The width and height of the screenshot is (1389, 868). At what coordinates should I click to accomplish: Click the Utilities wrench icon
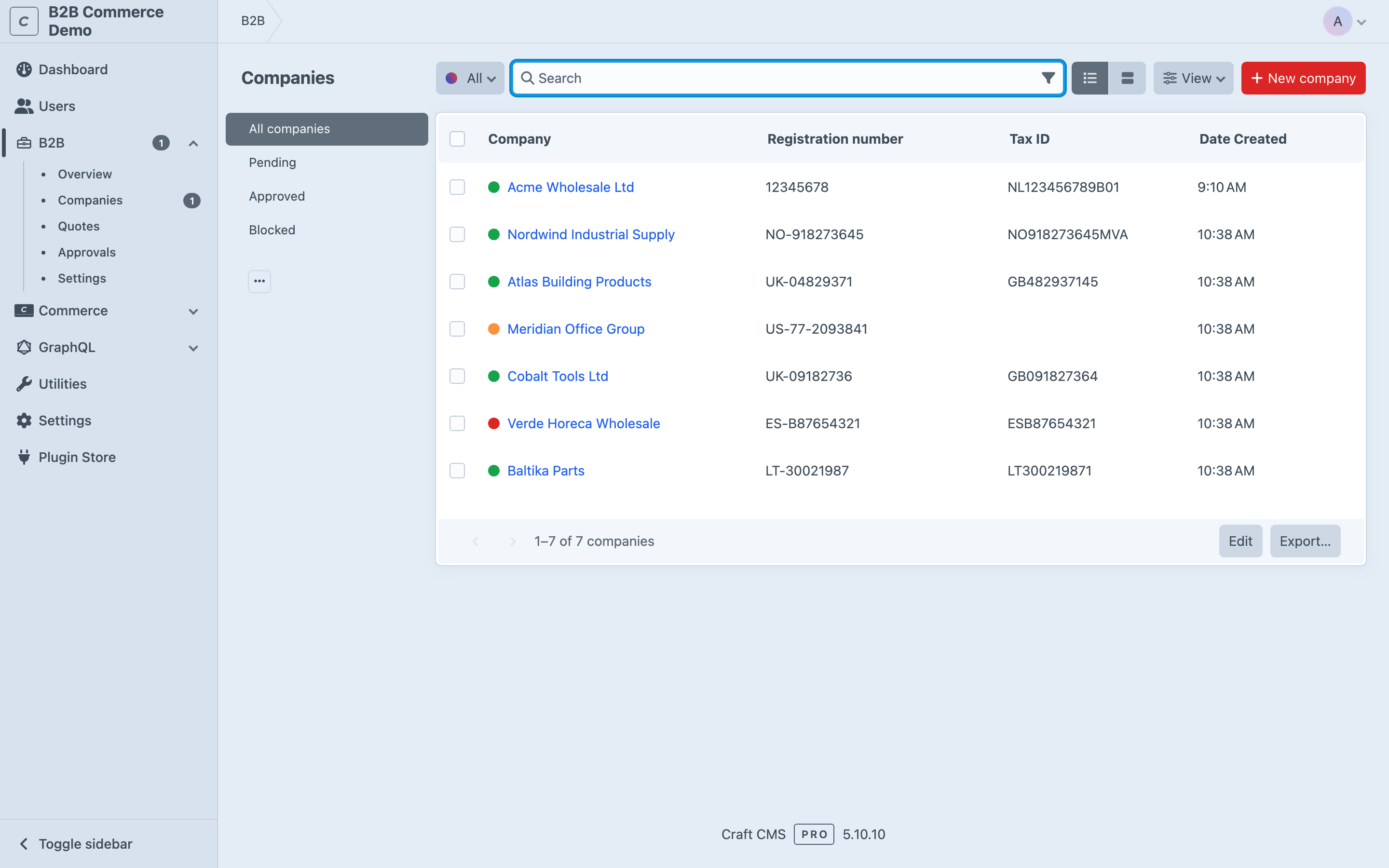click(x=24, y=384)
